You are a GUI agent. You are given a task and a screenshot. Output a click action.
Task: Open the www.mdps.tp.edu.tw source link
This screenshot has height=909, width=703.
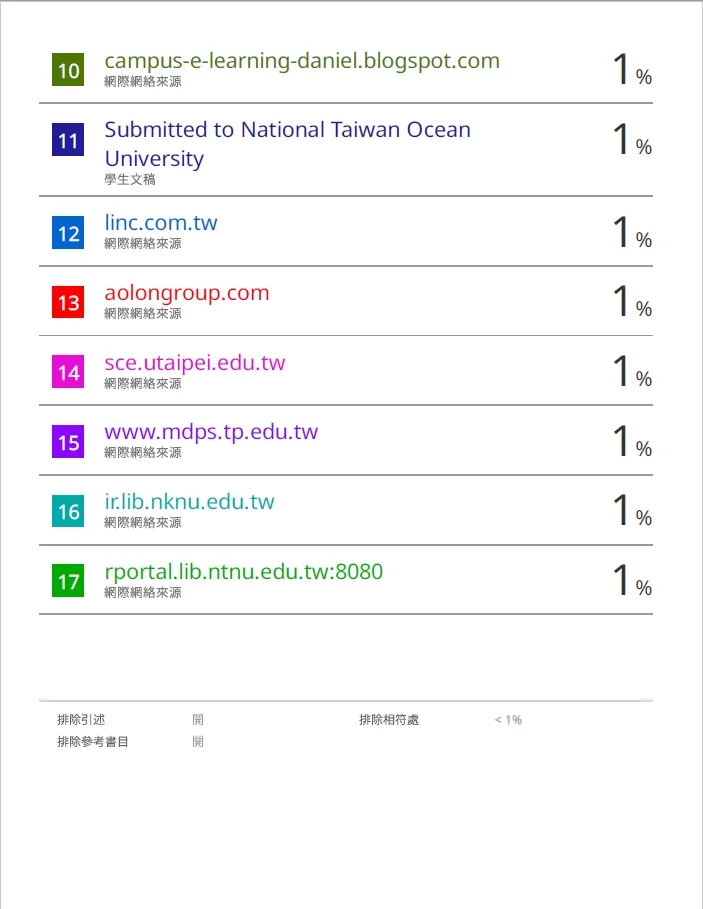[x=211, y=432]
